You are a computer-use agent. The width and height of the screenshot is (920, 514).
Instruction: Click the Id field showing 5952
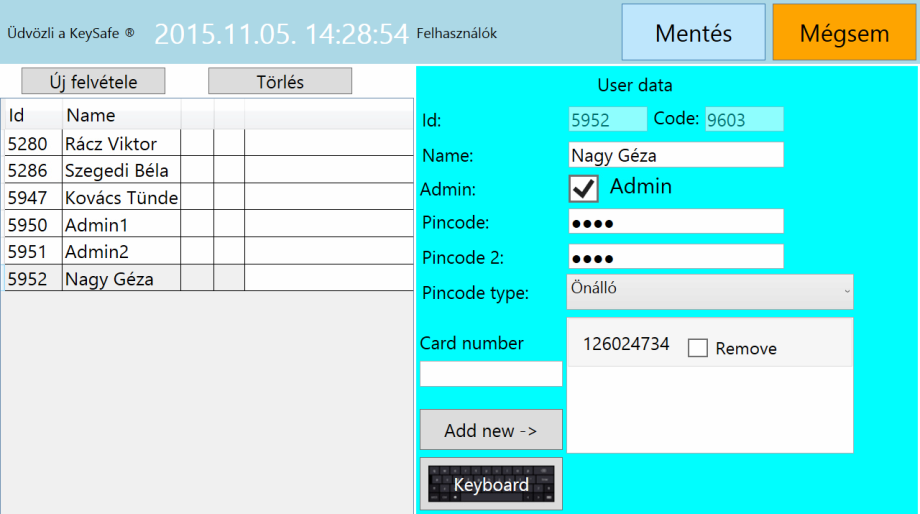(x=607, y=119)
